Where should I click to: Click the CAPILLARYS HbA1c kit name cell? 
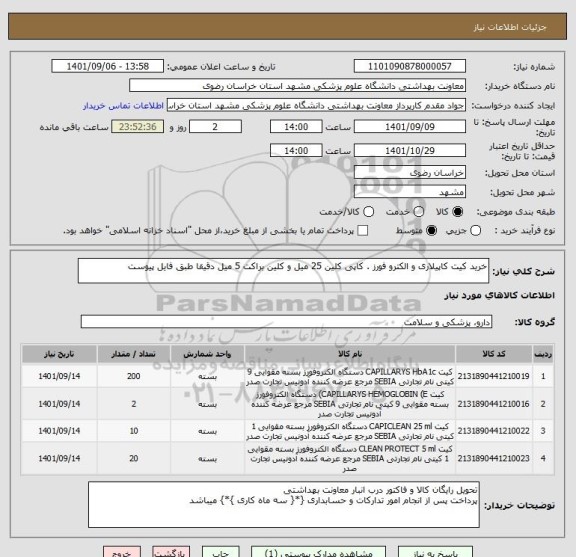coord(350,377)
